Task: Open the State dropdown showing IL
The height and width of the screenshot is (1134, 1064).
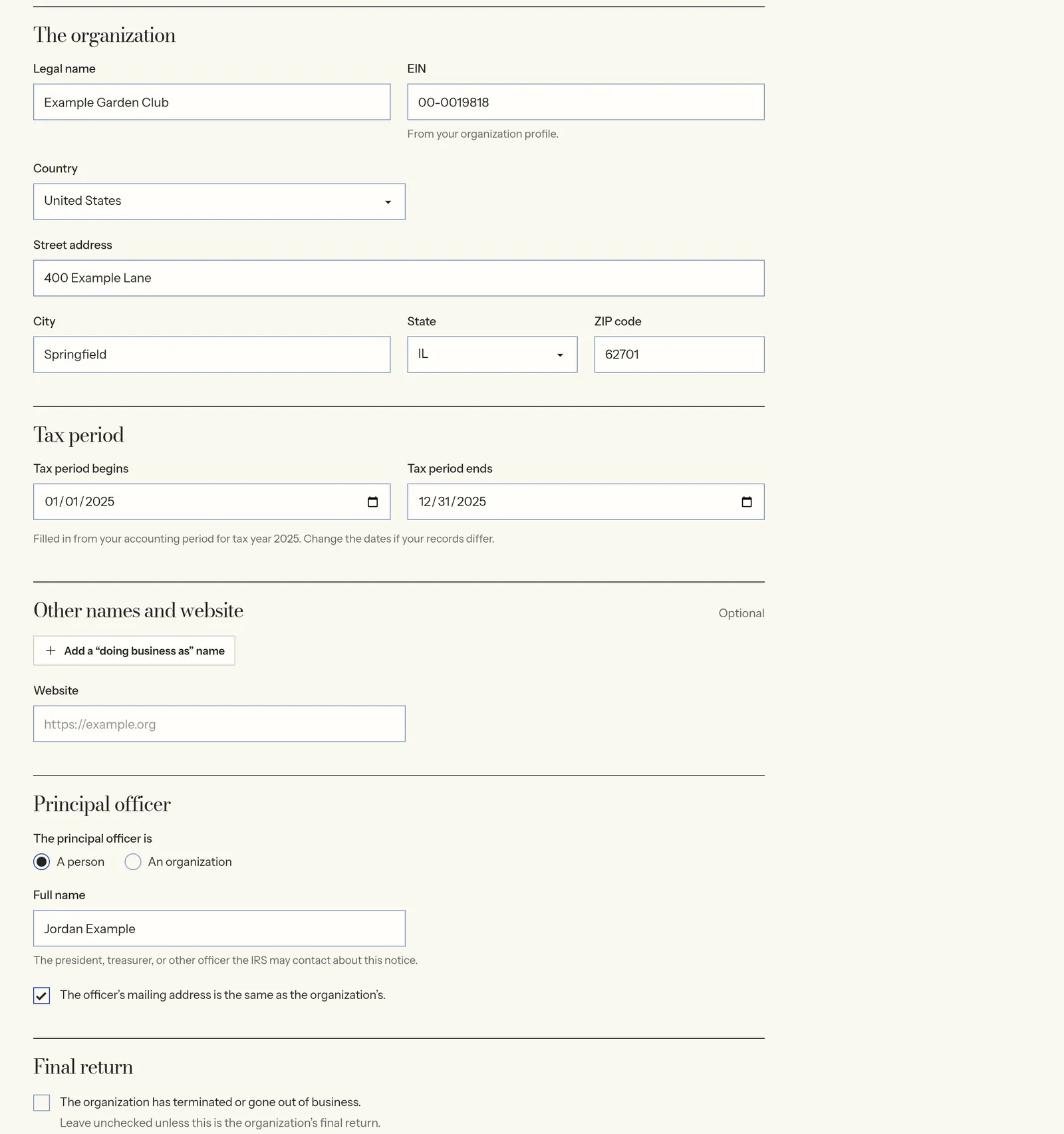Action: tap(492, 354)
